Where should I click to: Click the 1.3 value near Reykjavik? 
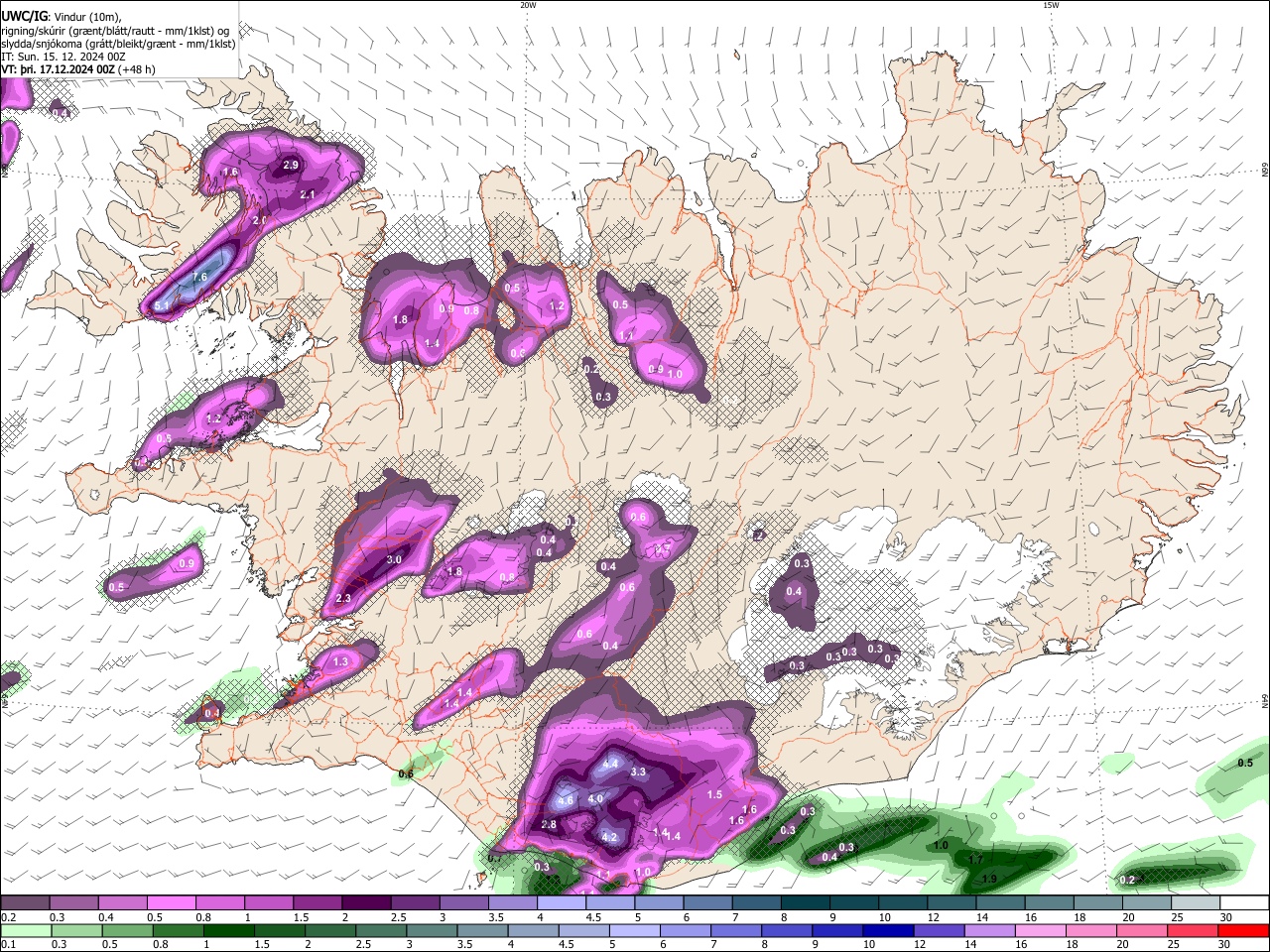[x=340, y=661]
